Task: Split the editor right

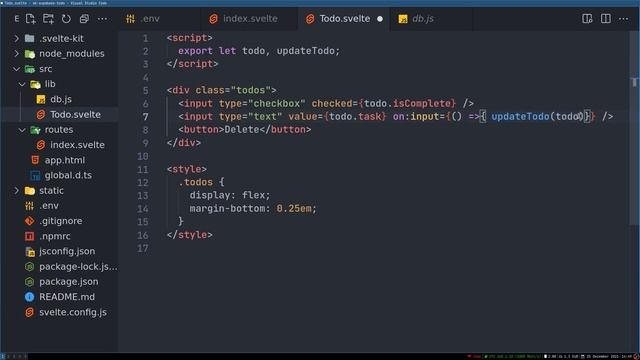Action: click(605, 19)
